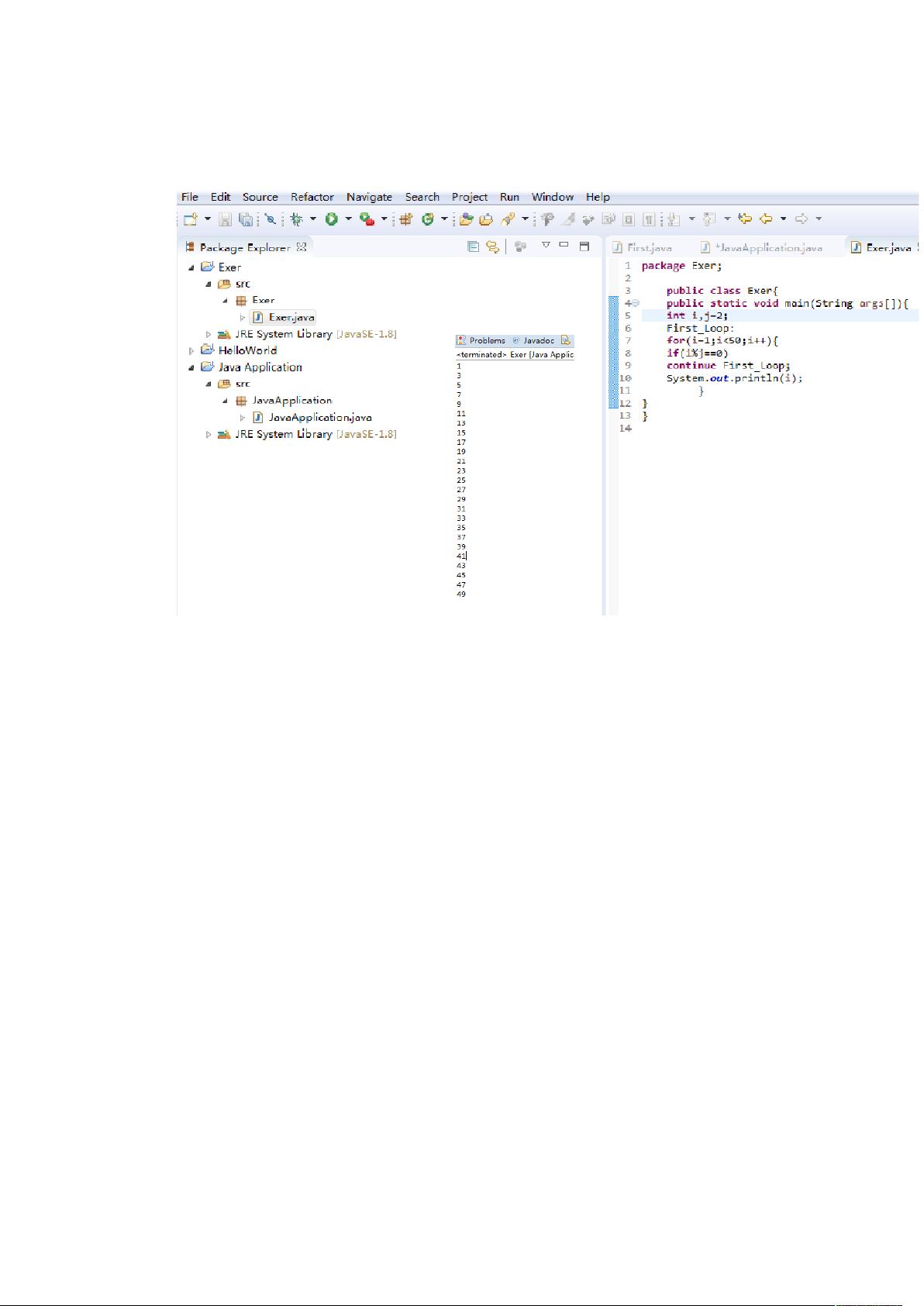Open the Debug dropdown arrow

[x=313, y=219]
